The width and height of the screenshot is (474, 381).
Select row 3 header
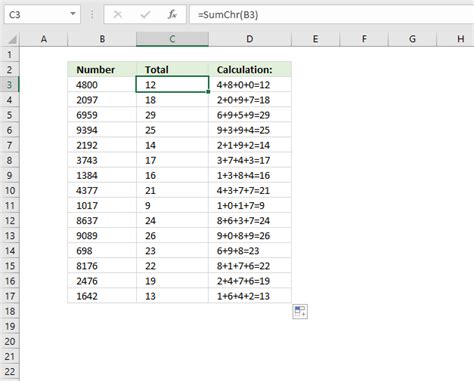tap(10, 85)
